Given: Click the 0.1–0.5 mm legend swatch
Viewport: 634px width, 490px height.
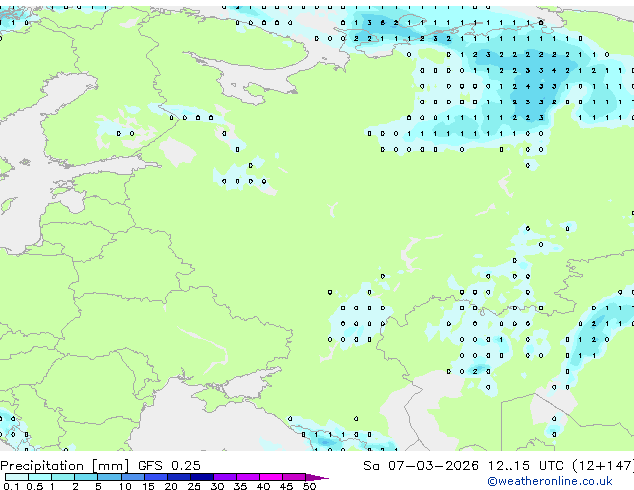Looking at the screenshot, I should pos(17,477).
